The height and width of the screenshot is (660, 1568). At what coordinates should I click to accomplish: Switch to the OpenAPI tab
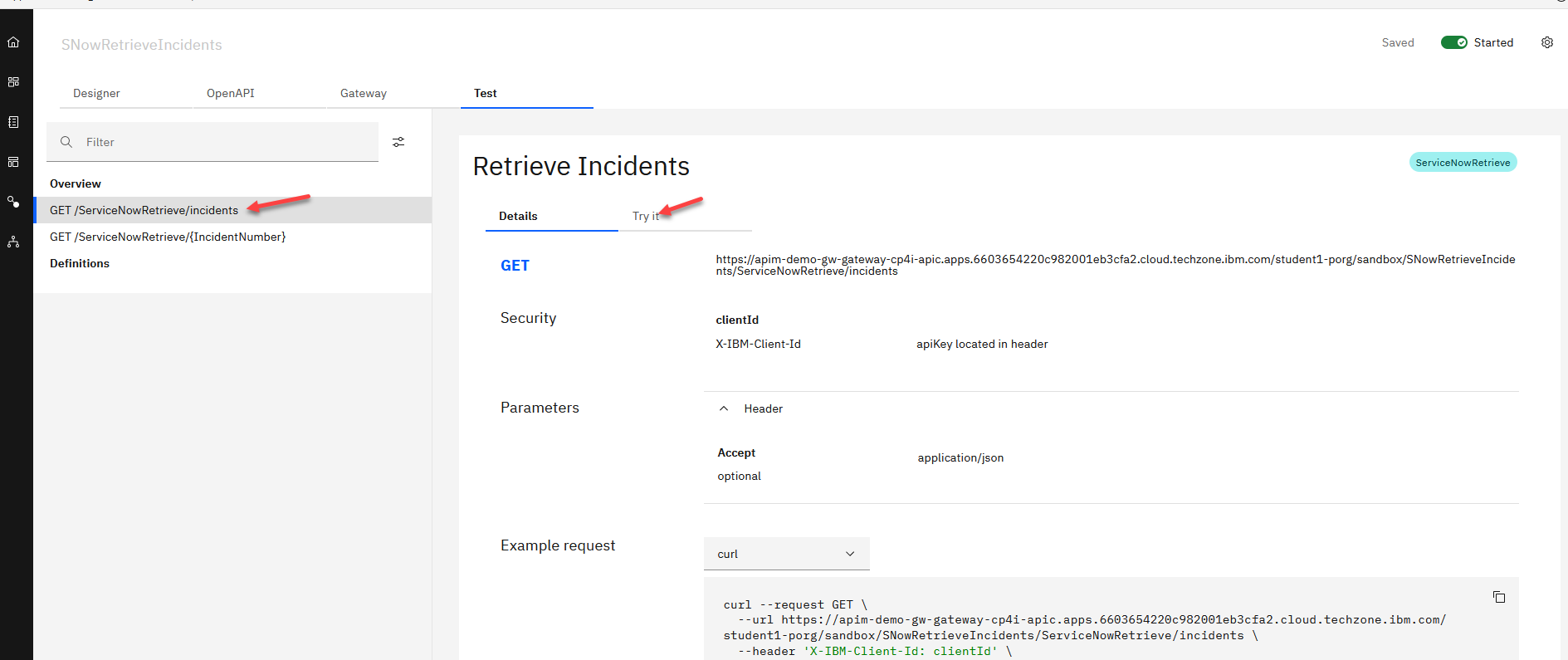point(230,93)
